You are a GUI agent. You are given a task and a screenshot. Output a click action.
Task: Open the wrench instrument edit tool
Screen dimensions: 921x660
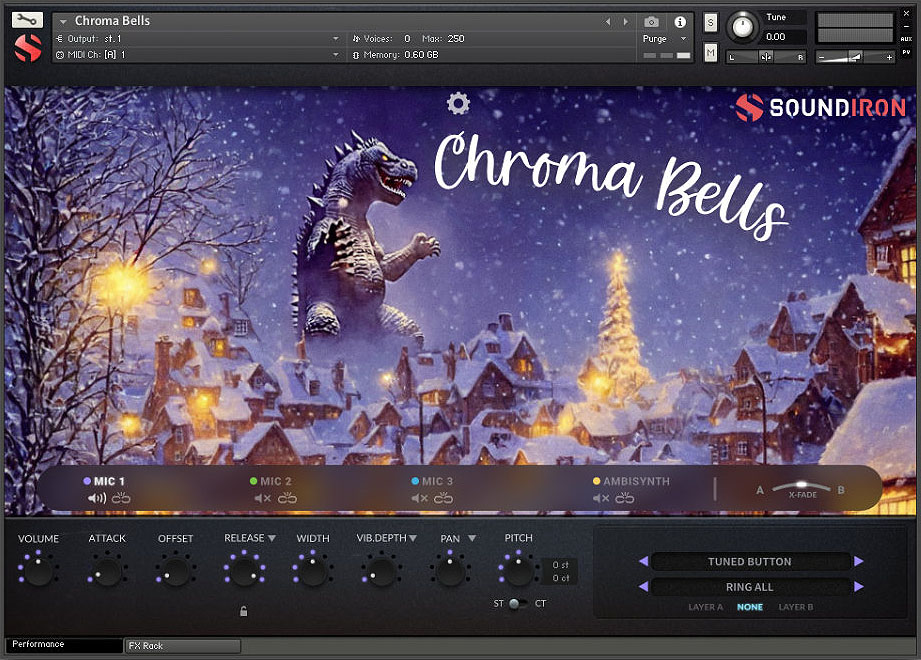tap(27, 20)
